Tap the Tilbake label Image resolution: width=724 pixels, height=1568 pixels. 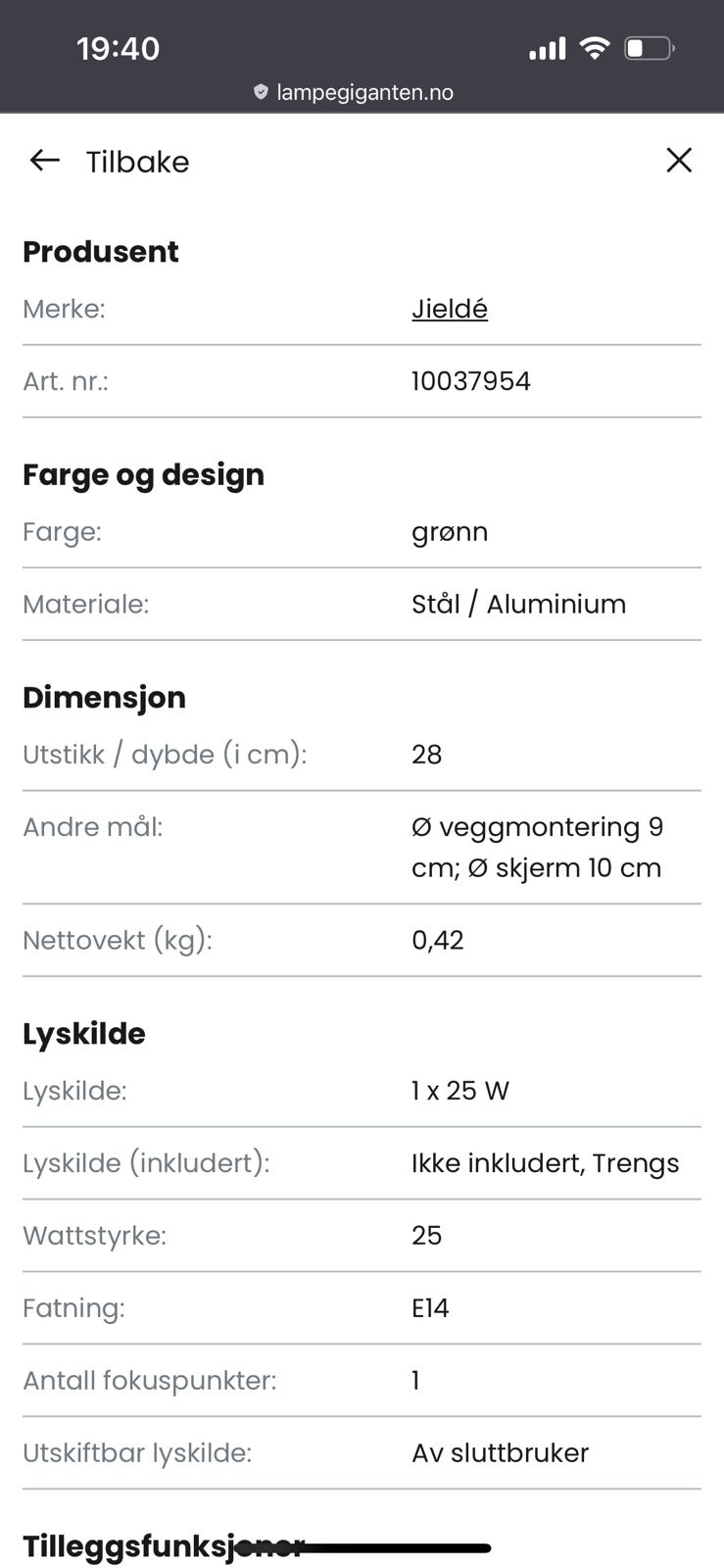[137, 162]
